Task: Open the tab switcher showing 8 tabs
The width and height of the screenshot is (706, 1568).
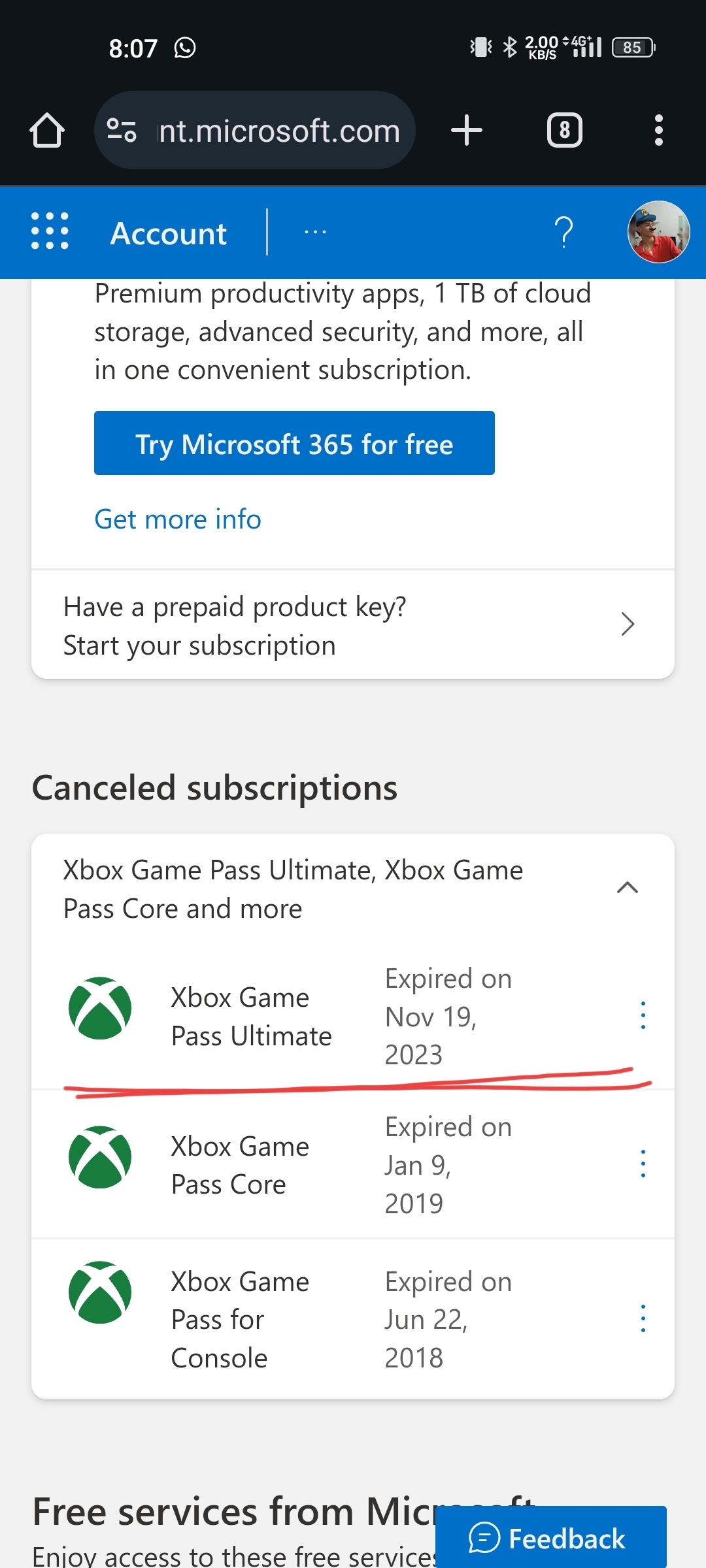Action: [x=565, y=130]
